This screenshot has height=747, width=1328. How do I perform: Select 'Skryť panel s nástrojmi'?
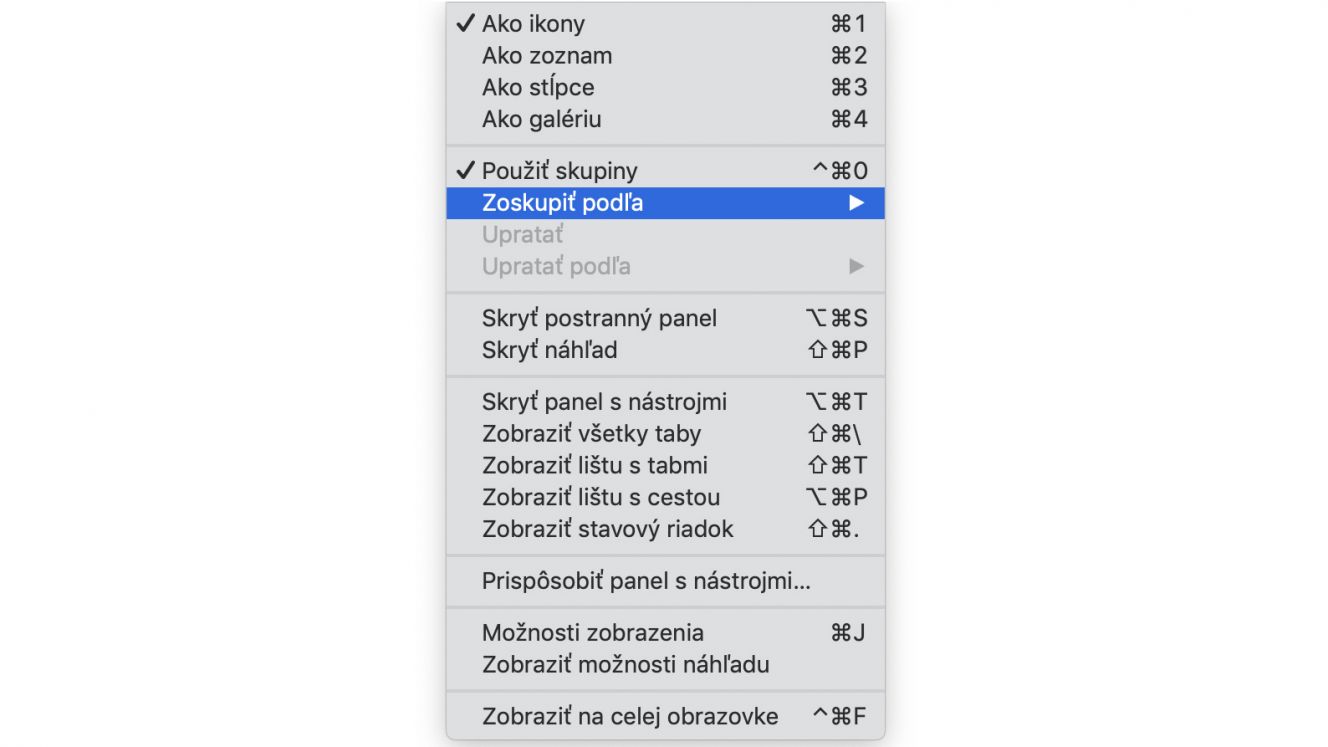665,402
